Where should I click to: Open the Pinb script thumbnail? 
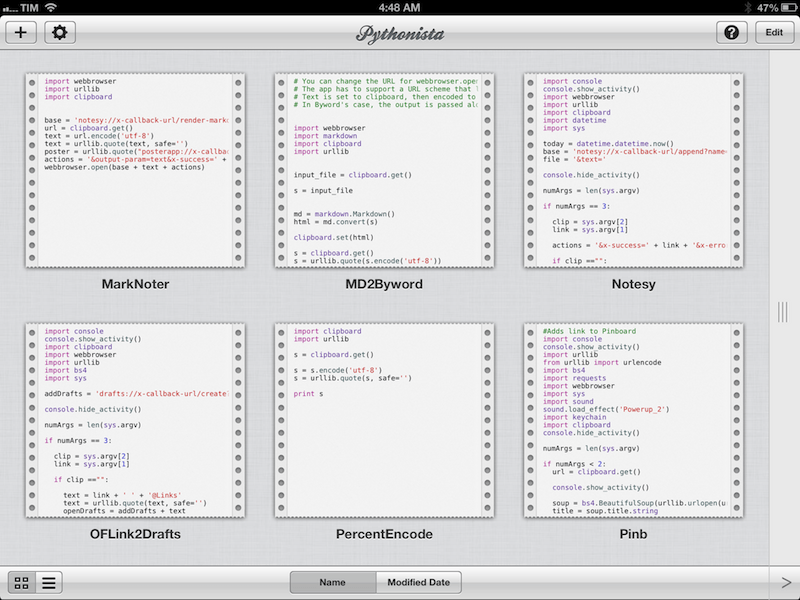tap(633, 420)
